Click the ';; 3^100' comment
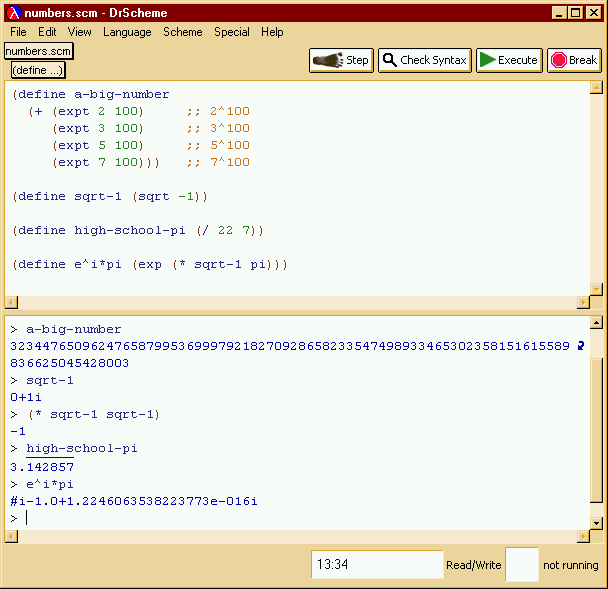Screen dimensions: 608x589 point(218,128)
